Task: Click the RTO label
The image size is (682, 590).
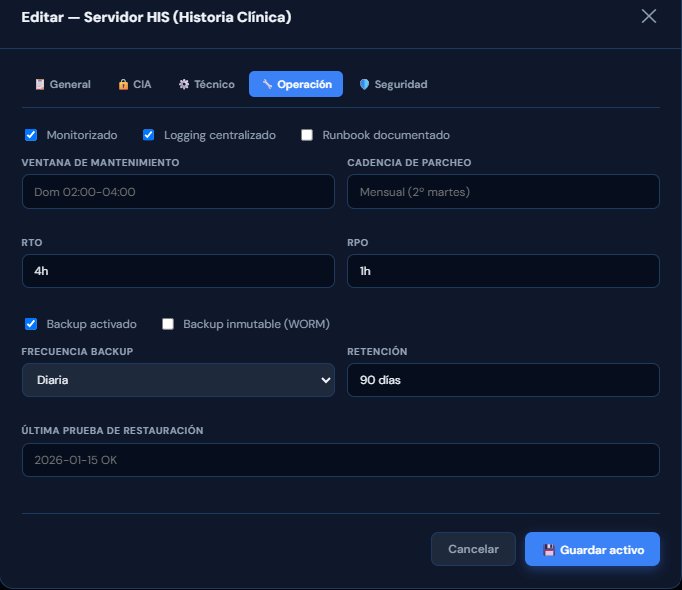Action: (32, 242)
